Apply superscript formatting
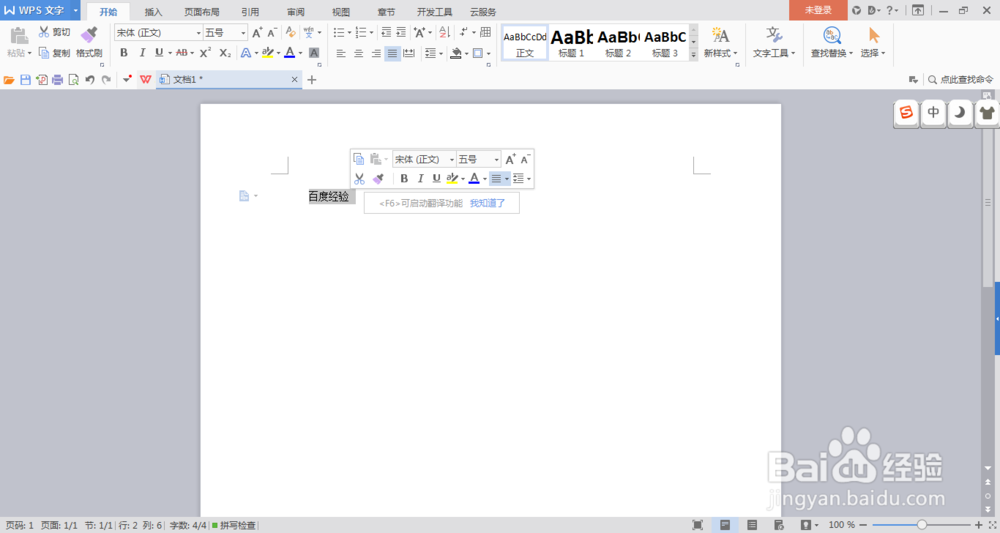This screenshot has height=533, width=1000. click(x=205, y=53)
